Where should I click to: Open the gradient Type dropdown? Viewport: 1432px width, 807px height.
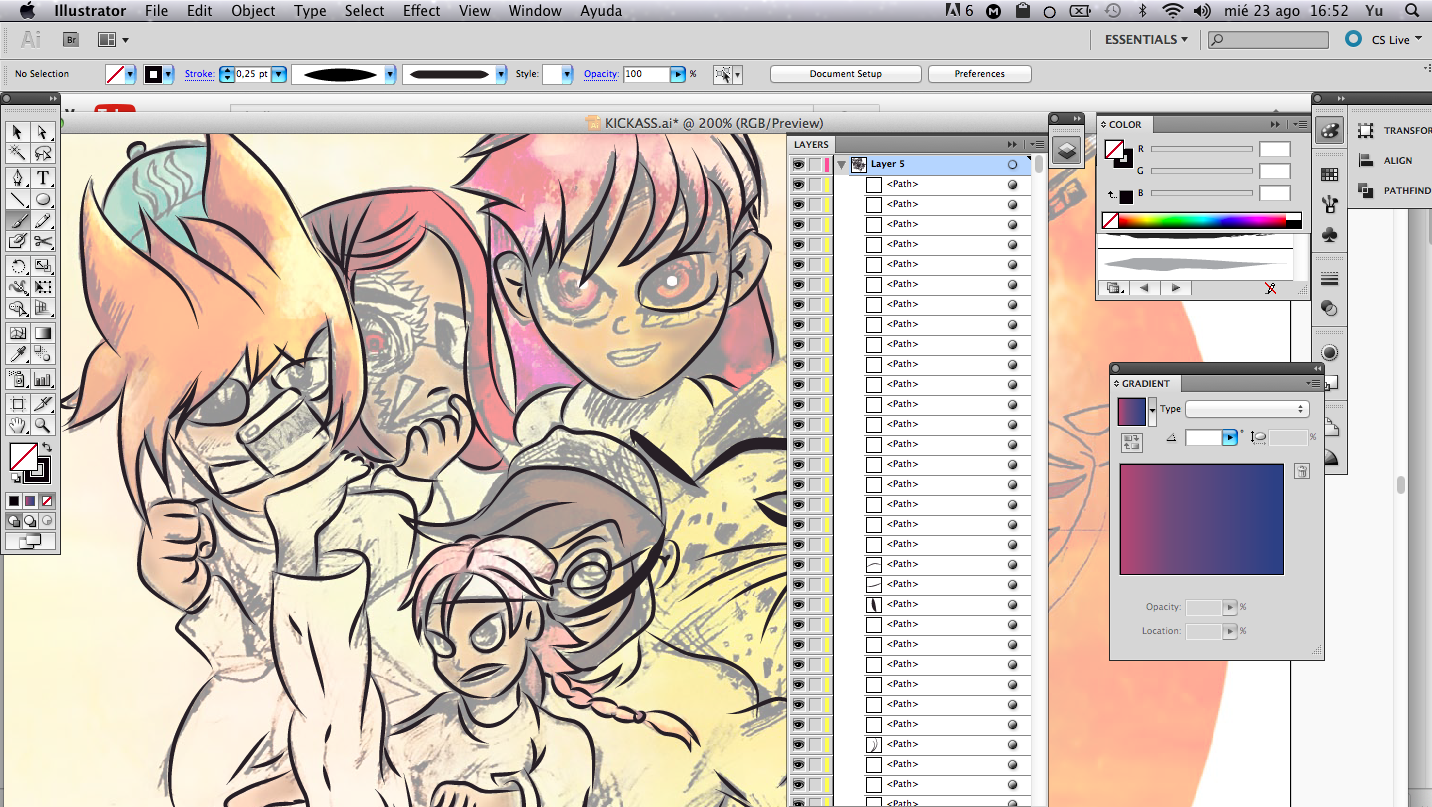pos(1247,409)
